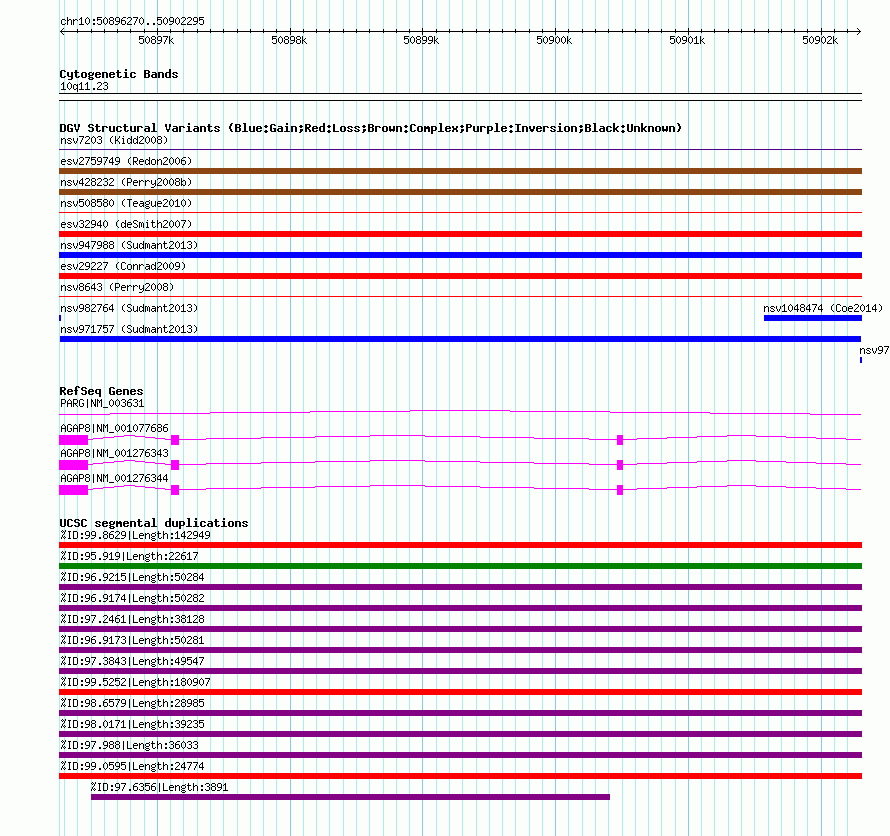
Task: Click the 10q11.23 band label
Action: 84,86
